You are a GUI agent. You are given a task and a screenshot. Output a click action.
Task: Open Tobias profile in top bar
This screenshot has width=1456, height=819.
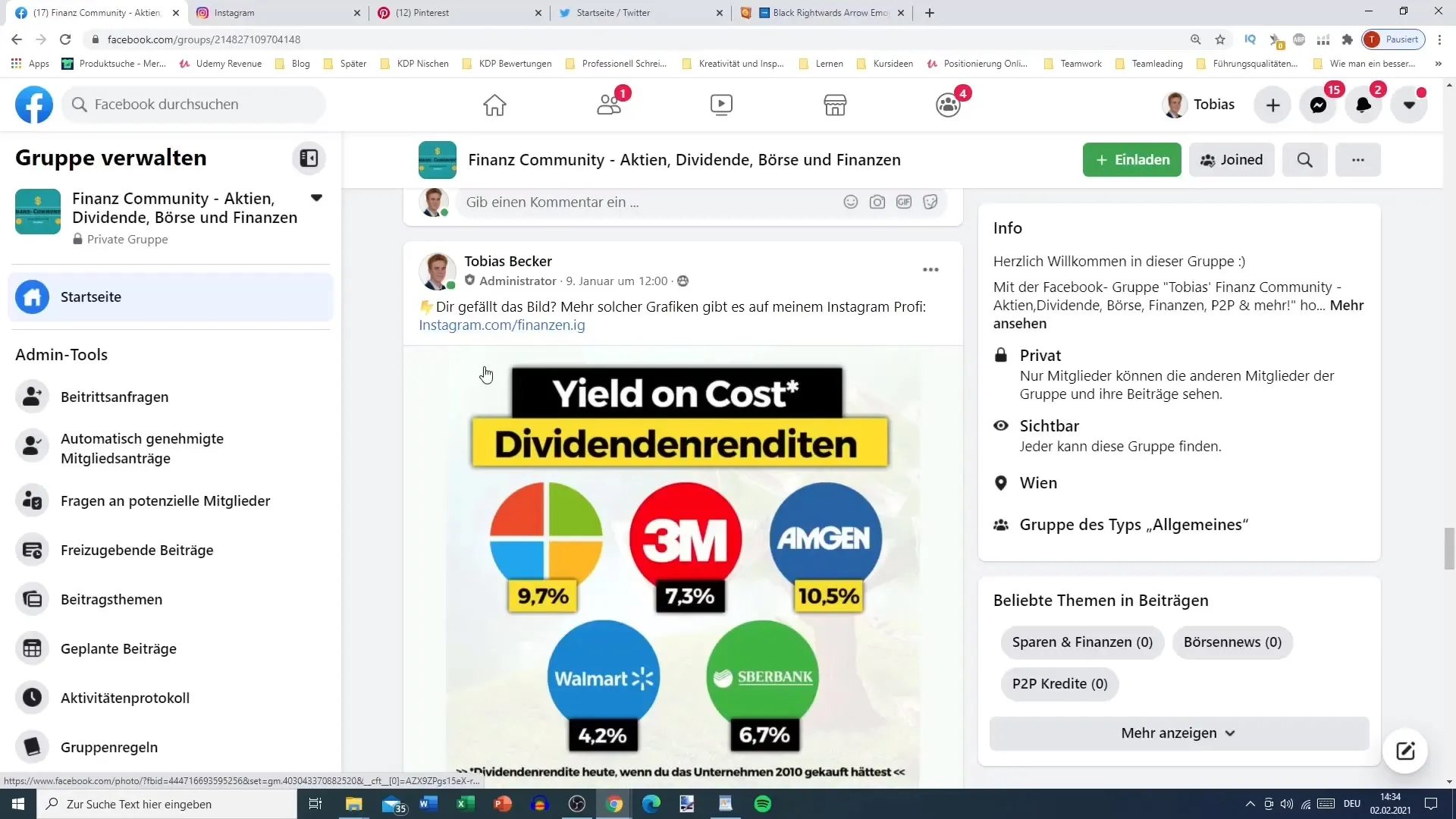(1199, 105)
